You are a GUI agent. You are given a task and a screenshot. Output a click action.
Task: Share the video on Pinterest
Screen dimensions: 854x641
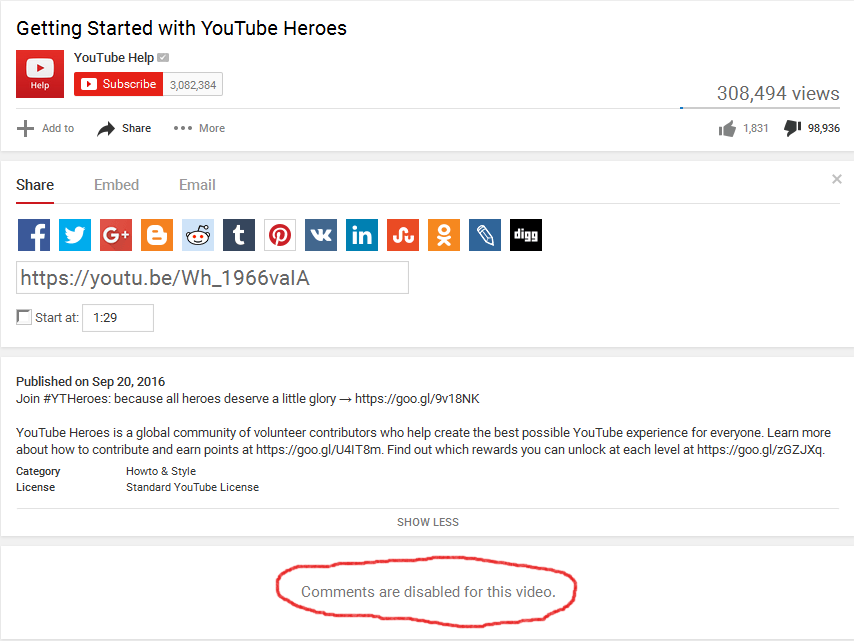click(x=280, y=235)
